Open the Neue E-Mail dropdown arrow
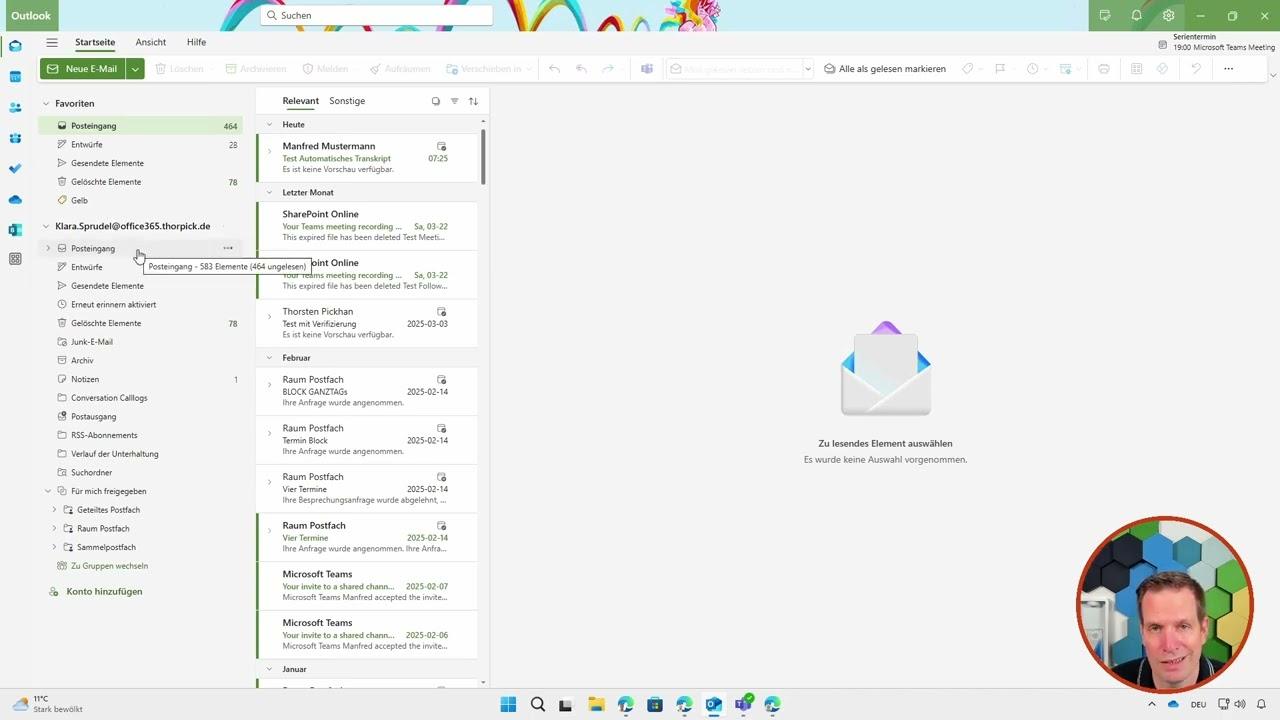 point(135,69)
